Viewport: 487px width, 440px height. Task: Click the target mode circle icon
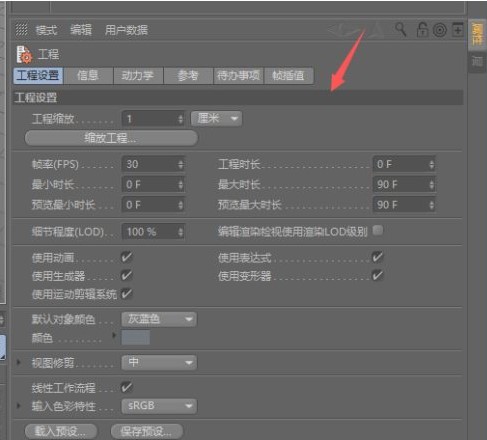[x=440, y=31]
